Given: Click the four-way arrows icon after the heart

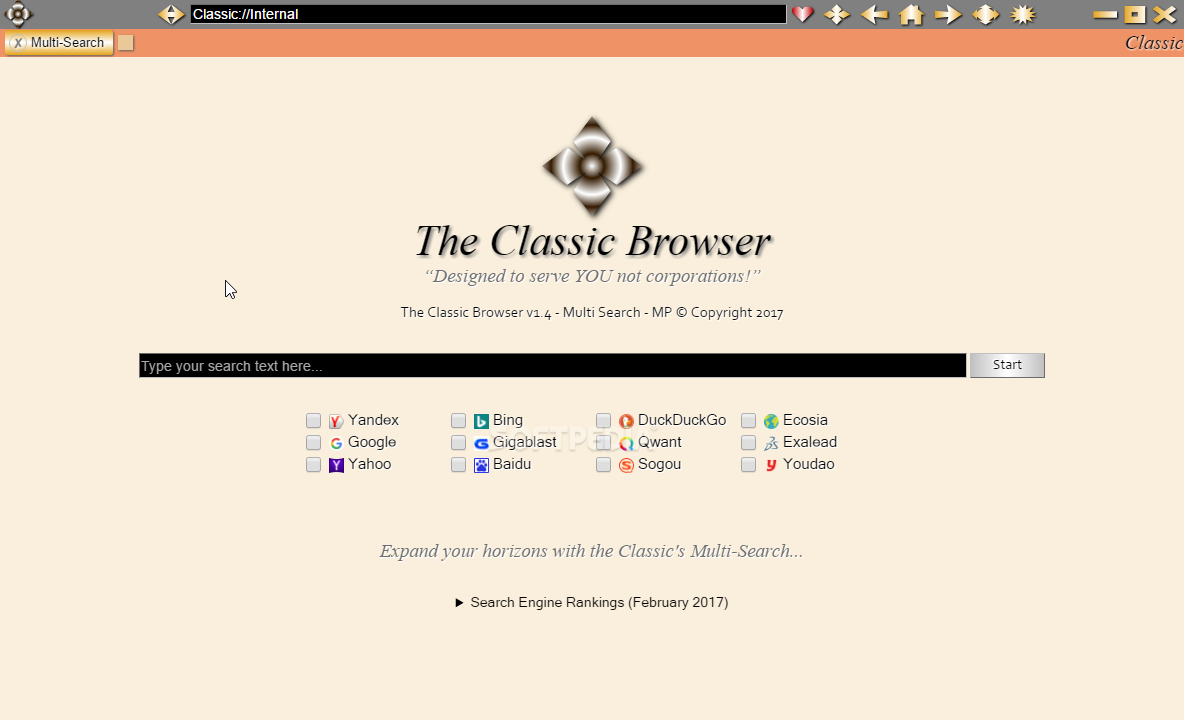Looking at the screenshot, I should pos(837,14).
